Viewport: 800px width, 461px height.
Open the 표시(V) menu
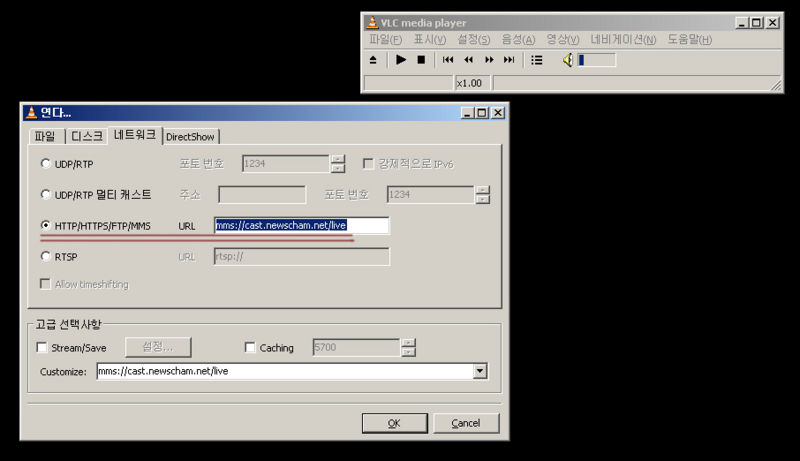point(430,40)
